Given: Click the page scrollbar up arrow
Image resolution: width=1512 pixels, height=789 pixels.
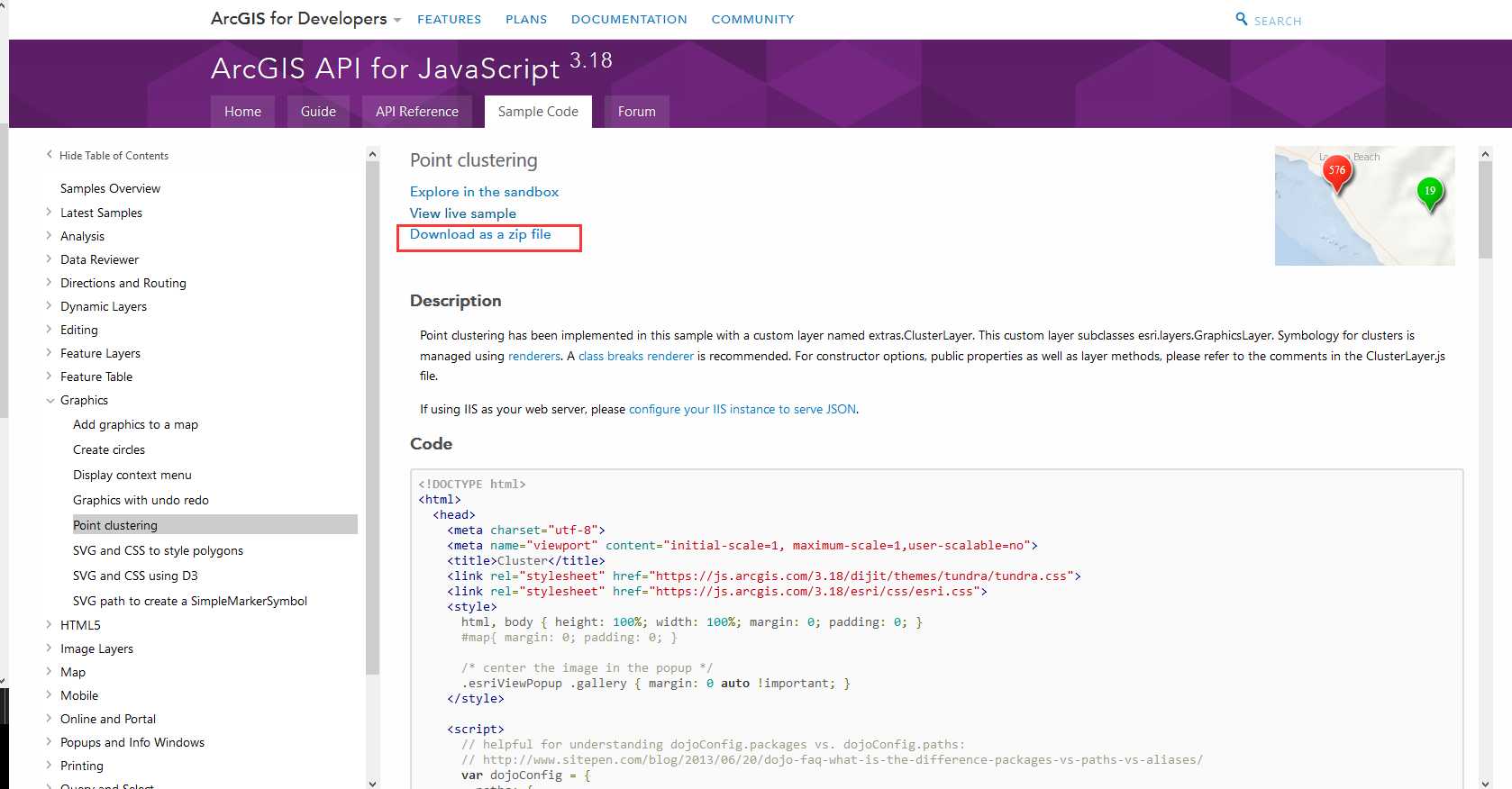Looking at the screenshot, I should (1486, 154).
